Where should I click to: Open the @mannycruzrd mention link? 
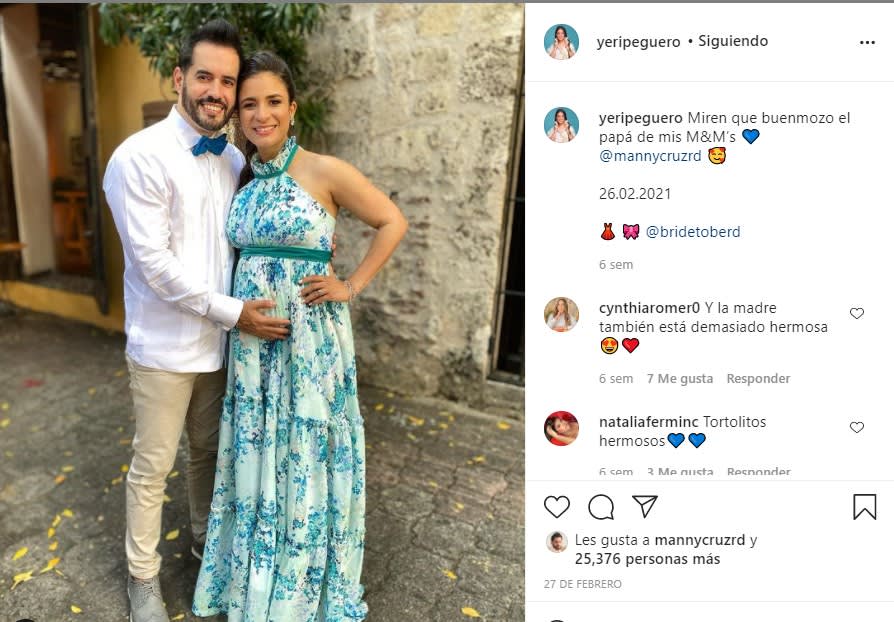coord(650,156)
